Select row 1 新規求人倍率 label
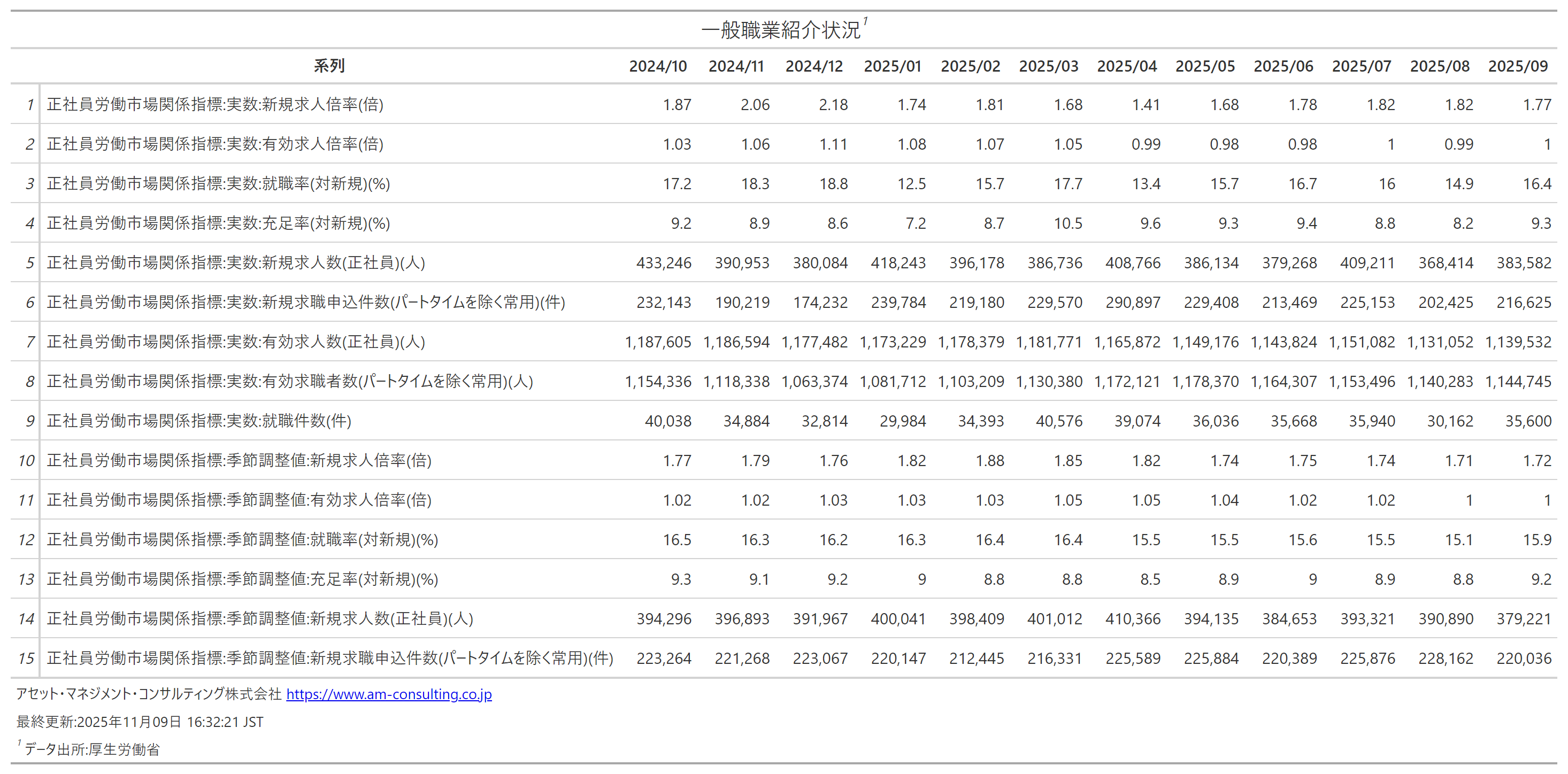This screenshot has width=1568, height=774. (215, 105)
